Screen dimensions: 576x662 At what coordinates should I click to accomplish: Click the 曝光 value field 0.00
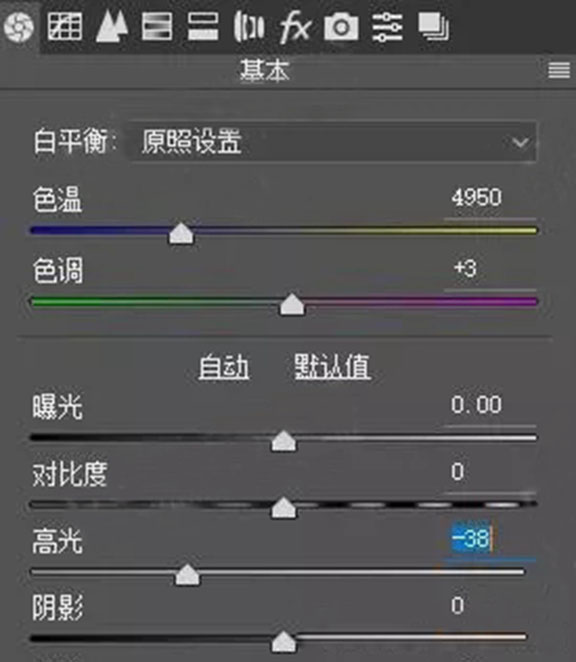tap(489, 404)
